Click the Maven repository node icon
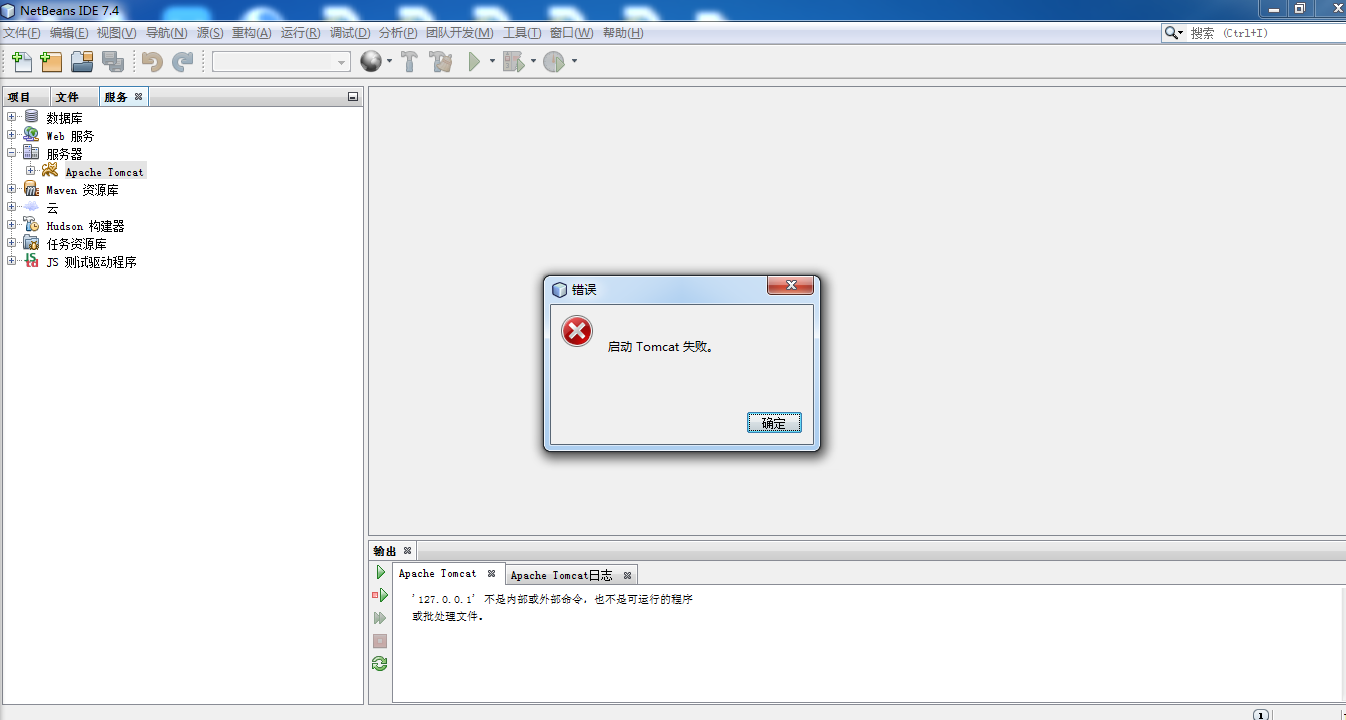The width and height of the screenshot is (1346, 720). (31, 189)
